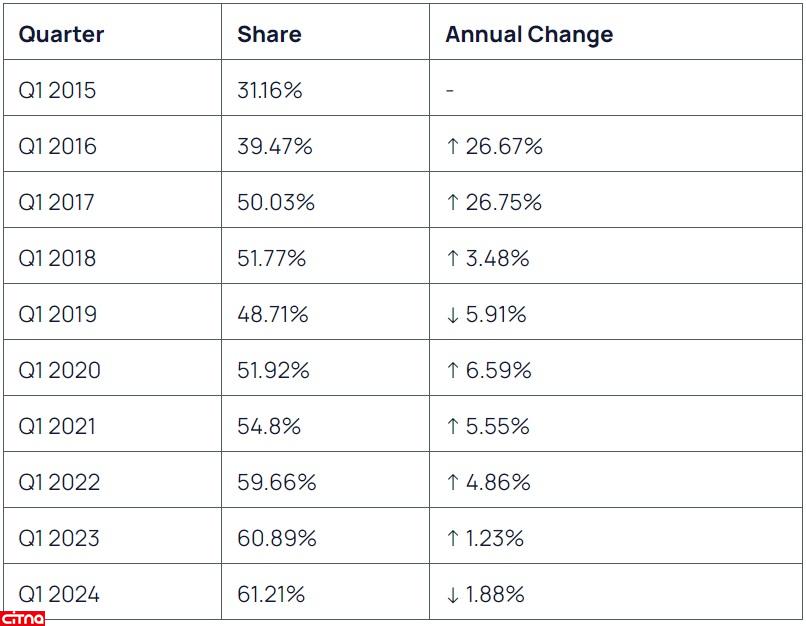The width and height of the screenshot is (806, 626).
Task: Click the up arrow beside 26.67%
Action: (452, 147)
